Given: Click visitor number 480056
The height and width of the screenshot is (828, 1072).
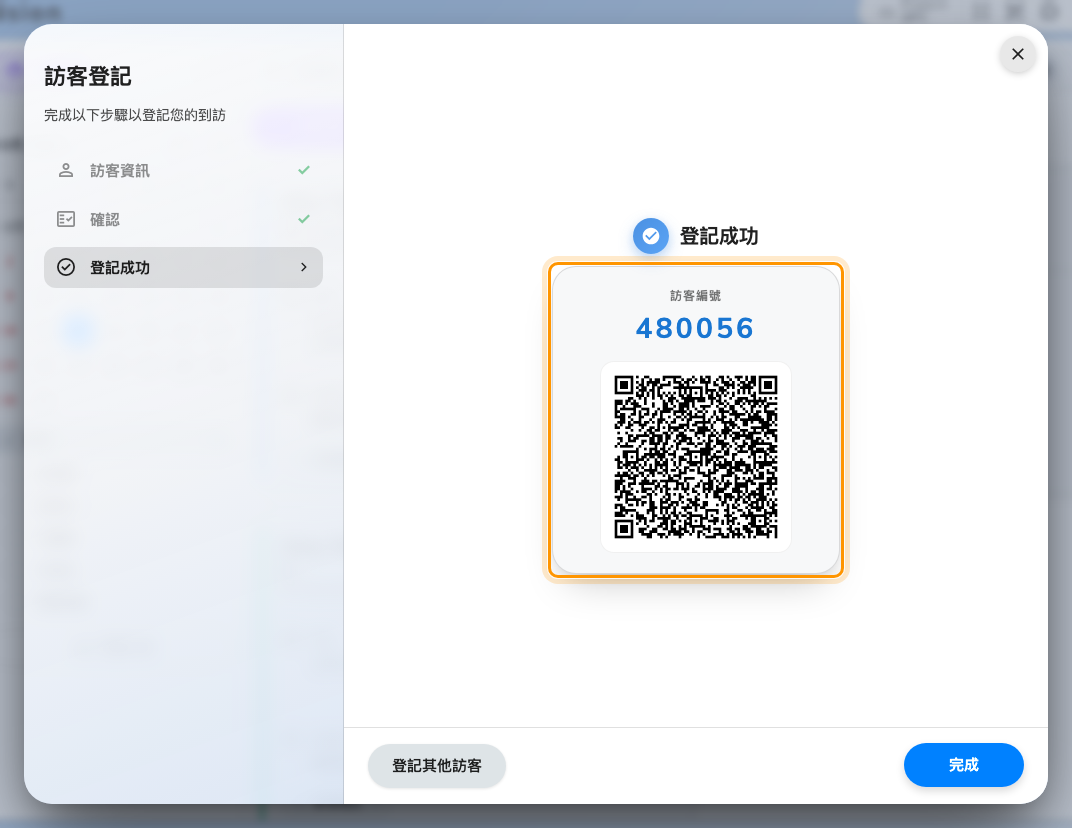Looking at the screenshot, I should pyautogui.click(x=695, y=328).
